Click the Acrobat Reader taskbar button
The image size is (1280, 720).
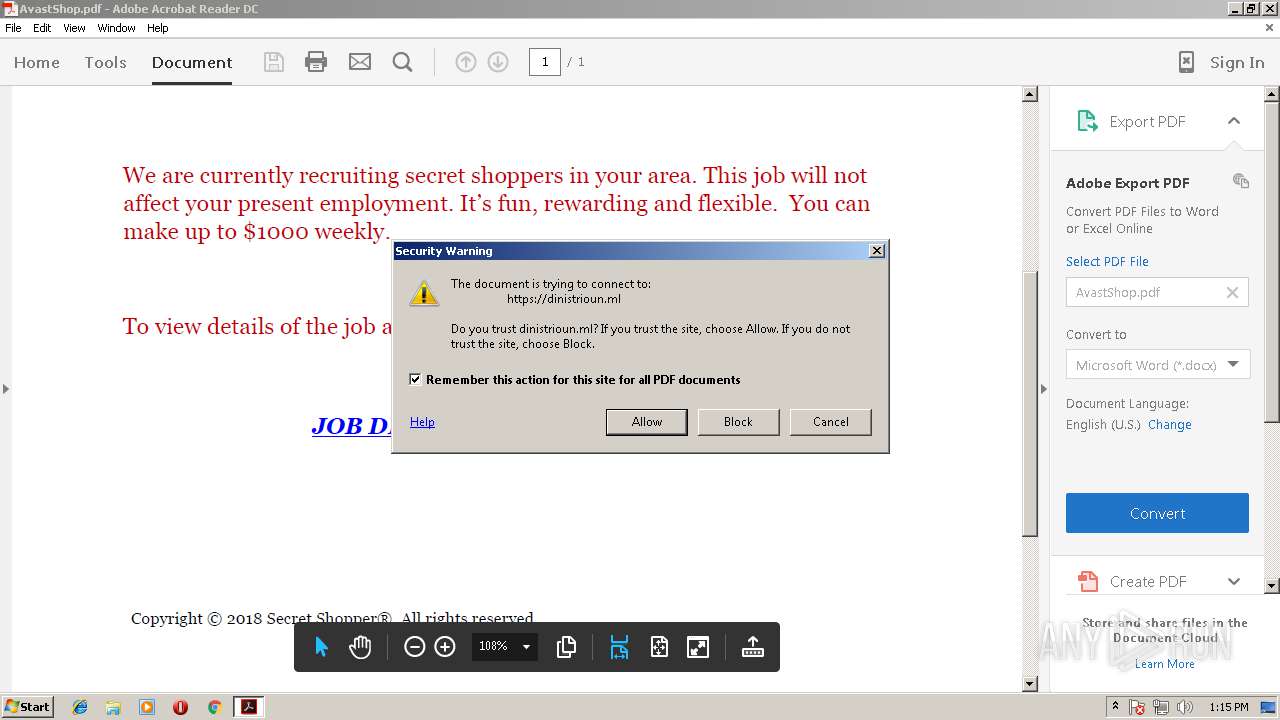(x=248, y=707)
